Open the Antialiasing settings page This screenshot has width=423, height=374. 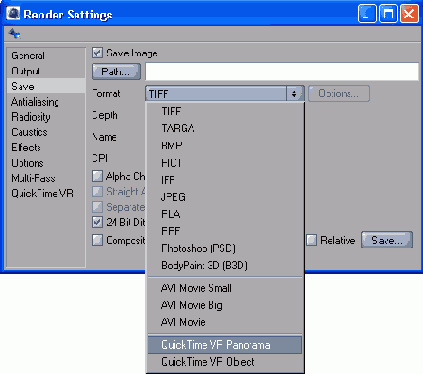pyautogui.click(x=46, y=102)
